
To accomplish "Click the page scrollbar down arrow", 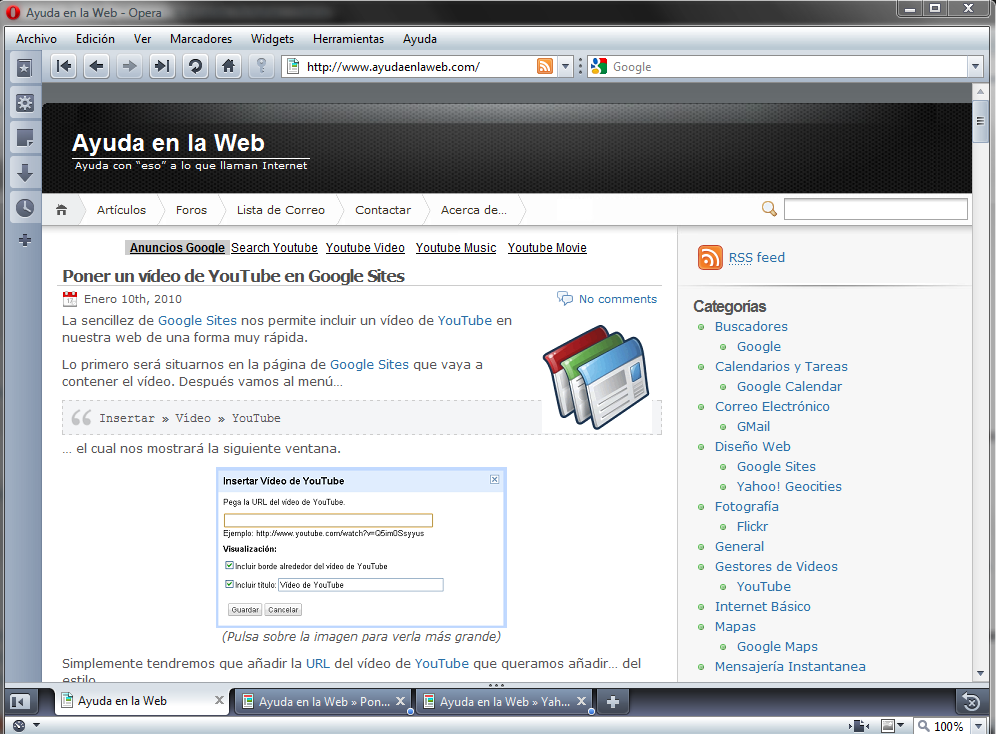I will pos(980,673).
